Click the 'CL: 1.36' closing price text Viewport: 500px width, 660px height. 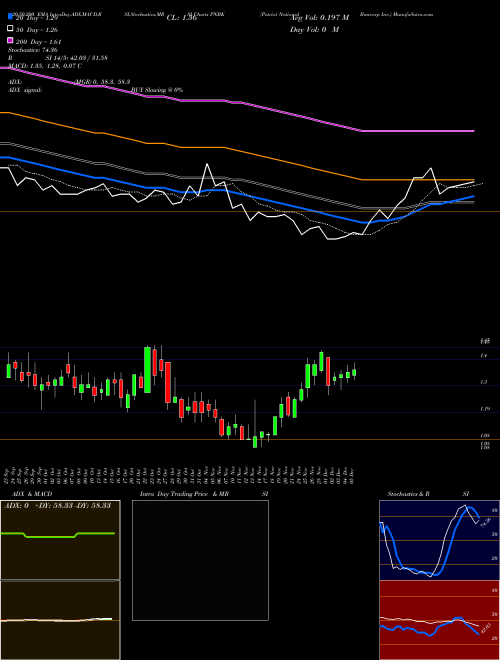pyautogui.click(x=182, y=18)
